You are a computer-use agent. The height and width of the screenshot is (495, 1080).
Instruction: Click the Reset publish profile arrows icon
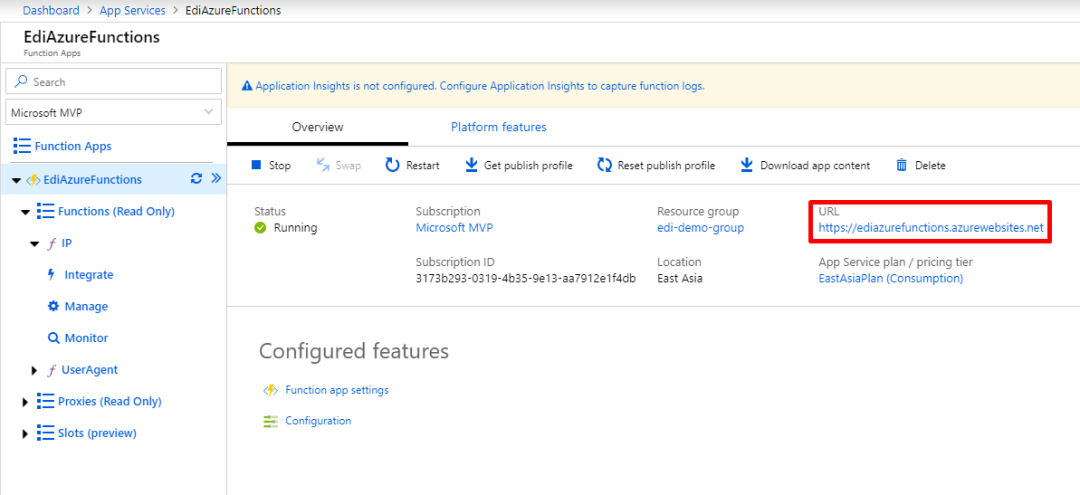(605, 165)
